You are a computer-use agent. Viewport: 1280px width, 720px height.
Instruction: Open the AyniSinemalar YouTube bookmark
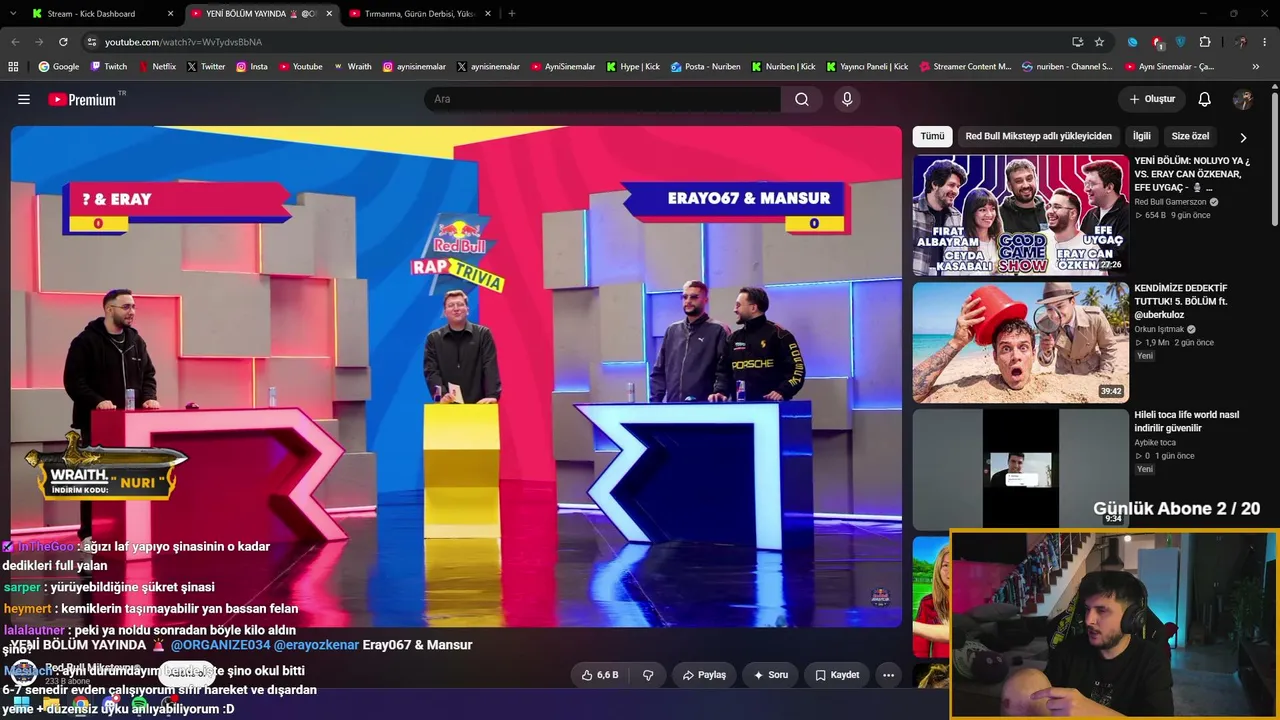(x=563, y=67)
